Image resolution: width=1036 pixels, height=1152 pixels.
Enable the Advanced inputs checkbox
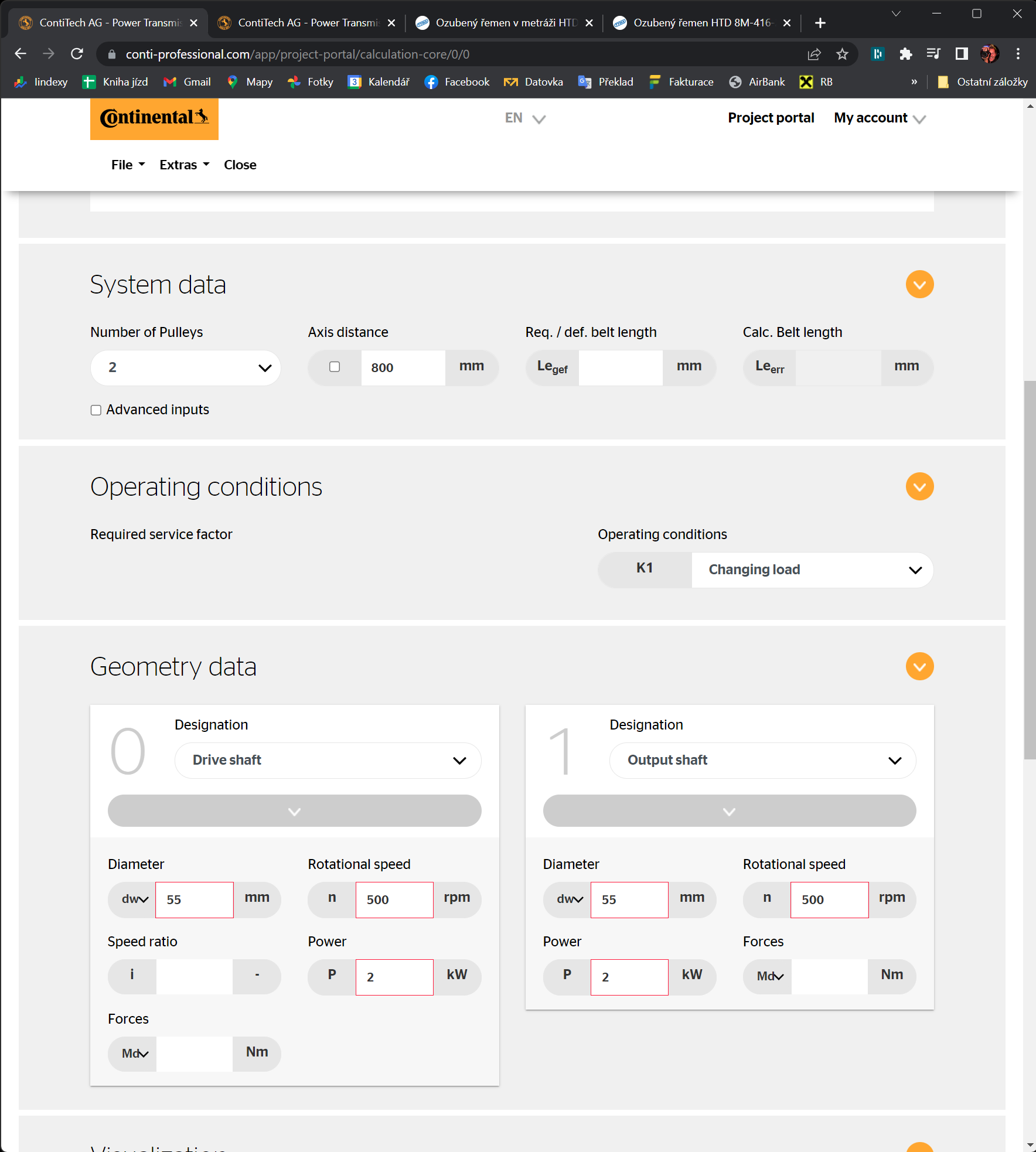point(96,410)
